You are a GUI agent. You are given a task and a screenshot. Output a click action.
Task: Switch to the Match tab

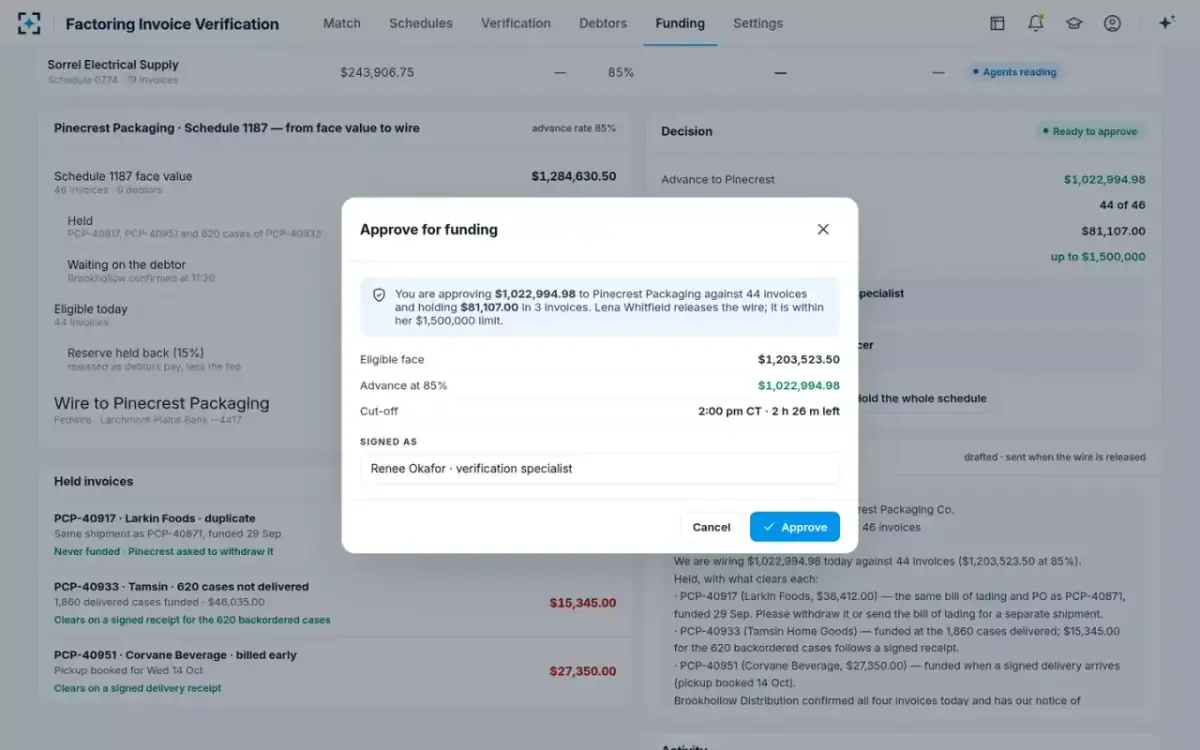point(342,23)
